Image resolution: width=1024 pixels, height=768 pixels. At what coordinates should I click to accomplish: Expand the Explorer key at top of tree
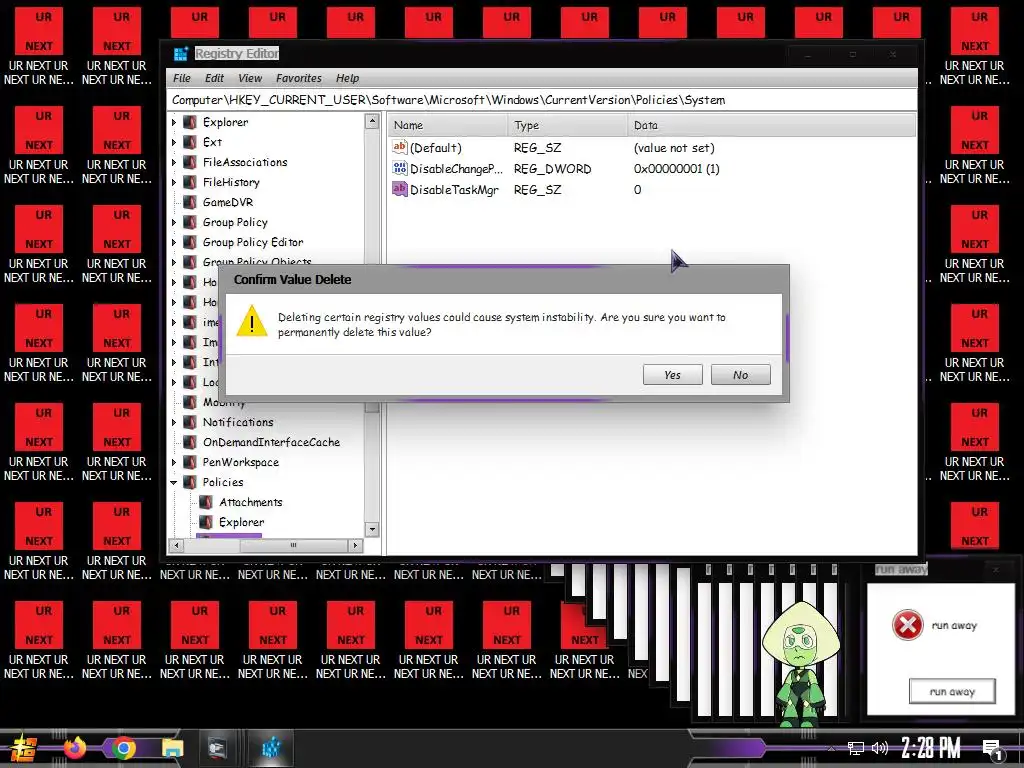point(174,122)
